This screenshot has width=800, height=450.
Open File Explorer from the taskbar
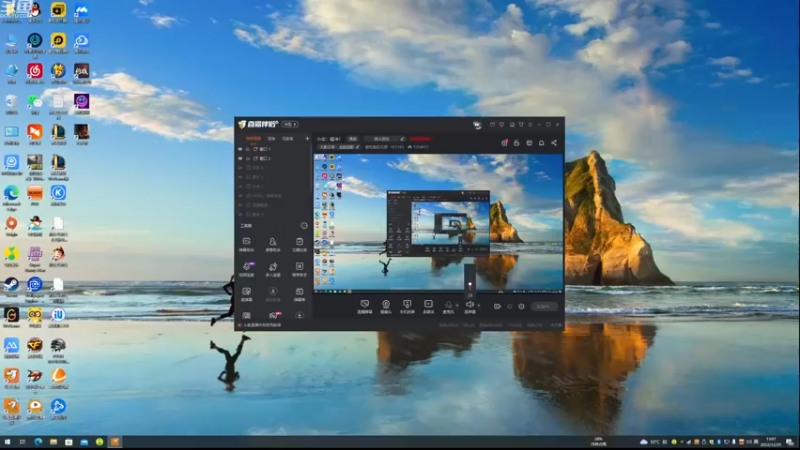point(54,442)
